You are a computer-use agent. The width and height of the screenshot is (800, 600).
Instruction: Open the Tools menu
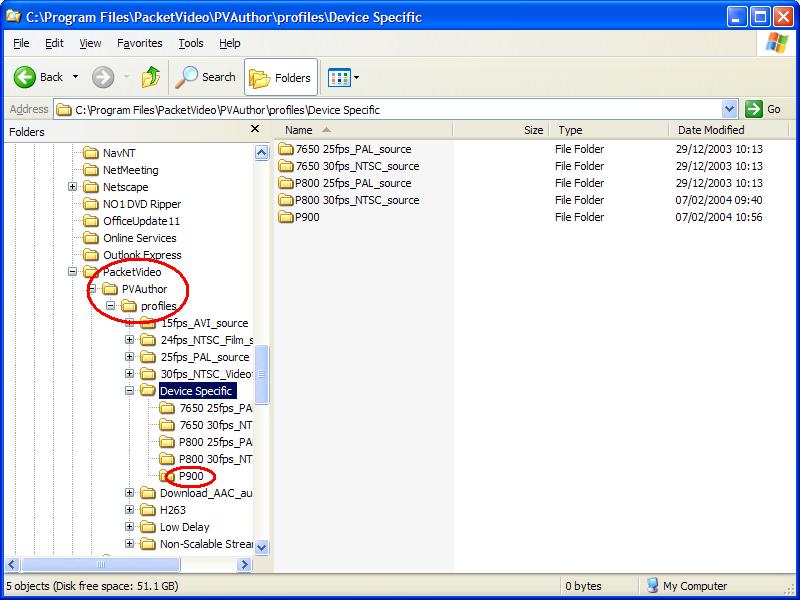(x=191, y=43)
